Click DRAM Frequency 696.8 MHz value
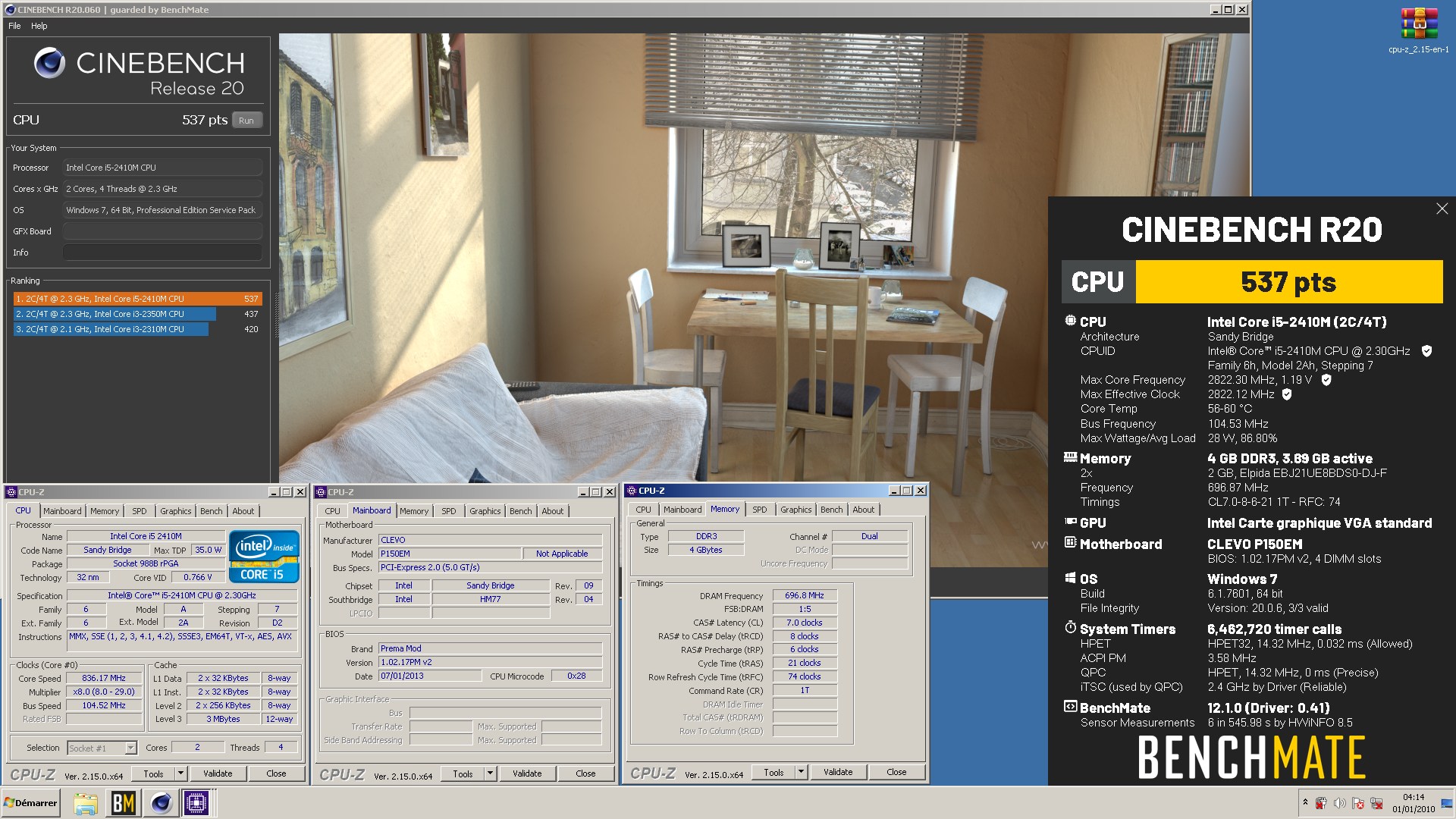Screen dimensions: 1456x819 [805, 596]
